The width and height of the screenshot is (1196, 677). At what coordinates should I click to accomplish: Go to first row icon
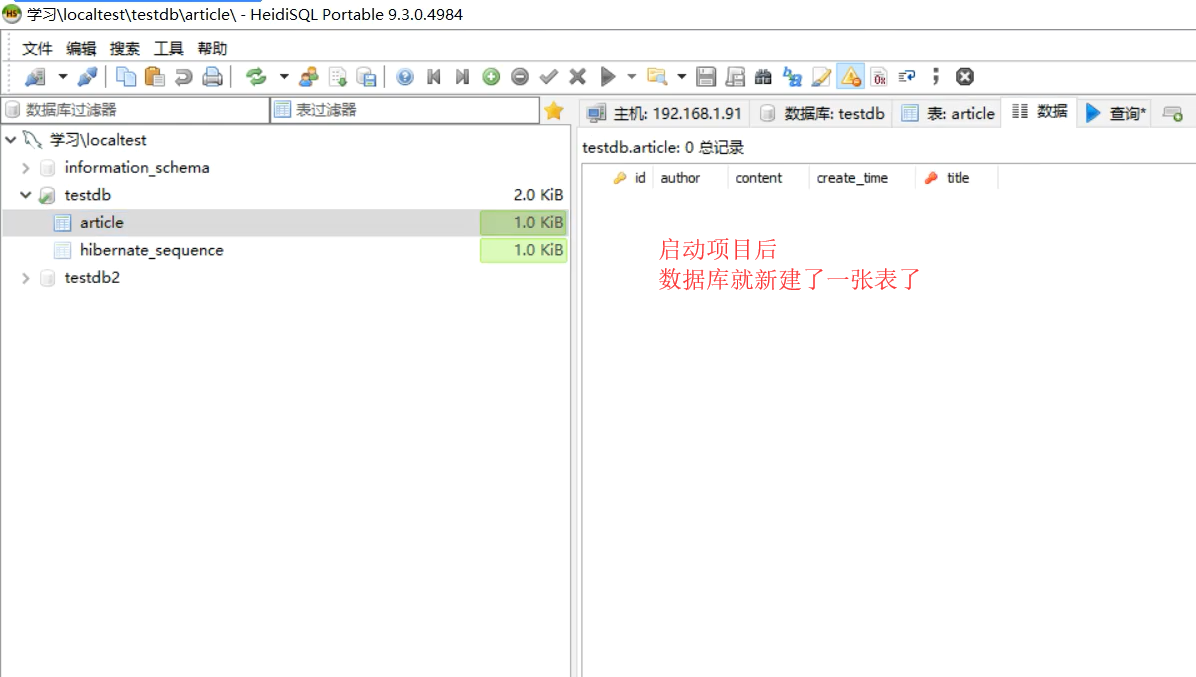434,77
